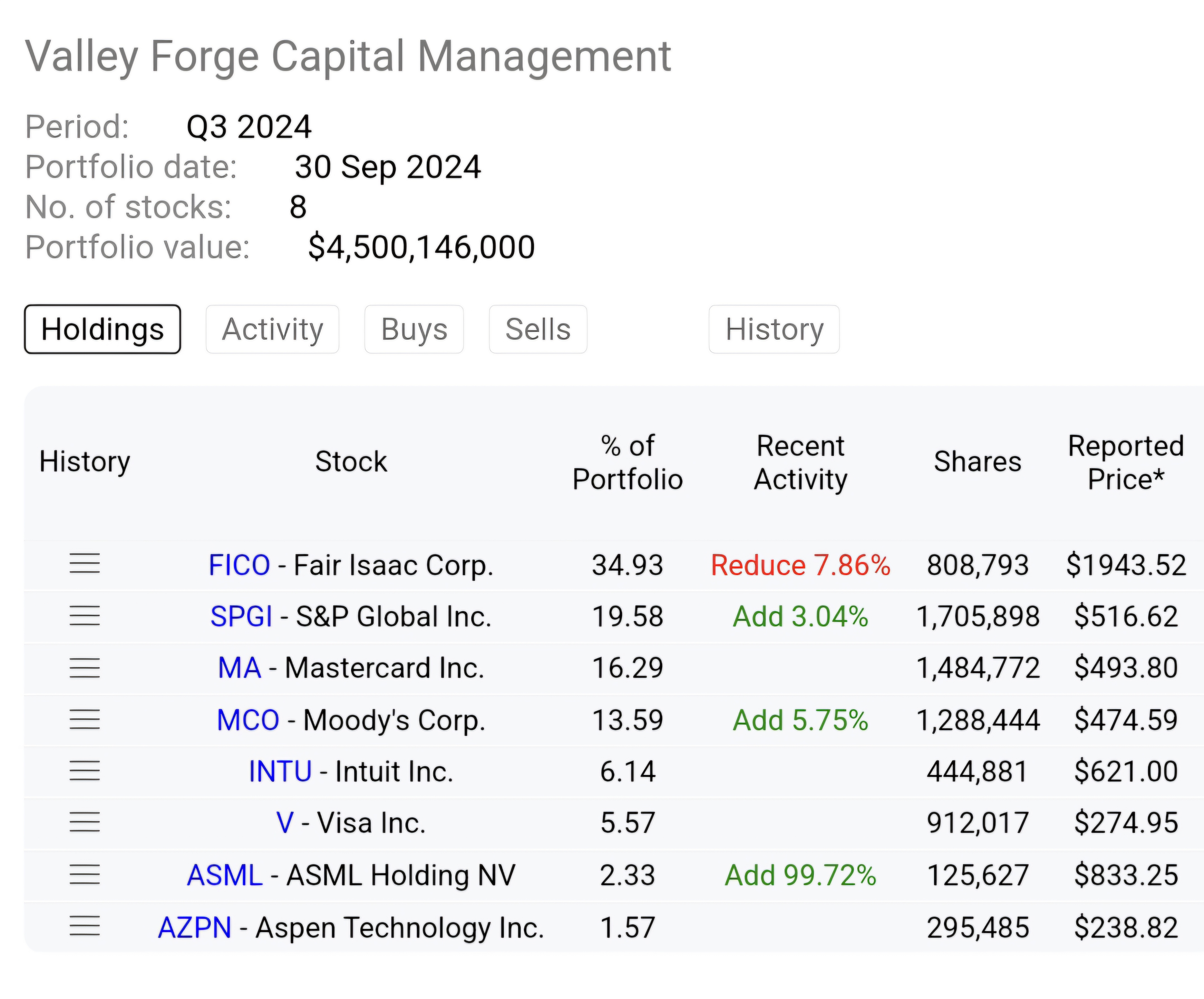Open the SPGI ticker link
The height and width of the screenshot is (999, 1204).
point(241,617)
